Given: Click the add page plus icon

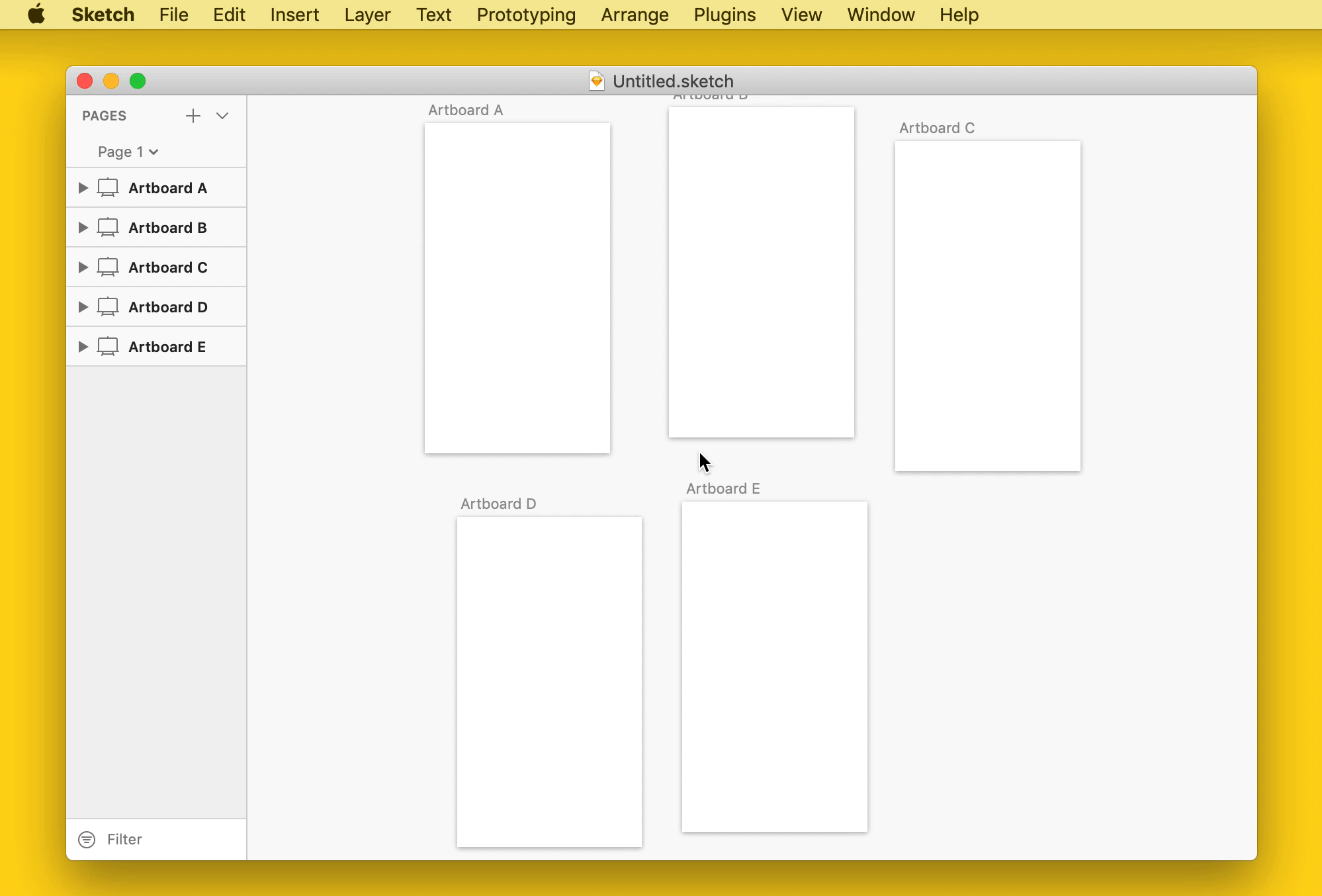Looking at the screenshot, I should [x=193, y=116].
